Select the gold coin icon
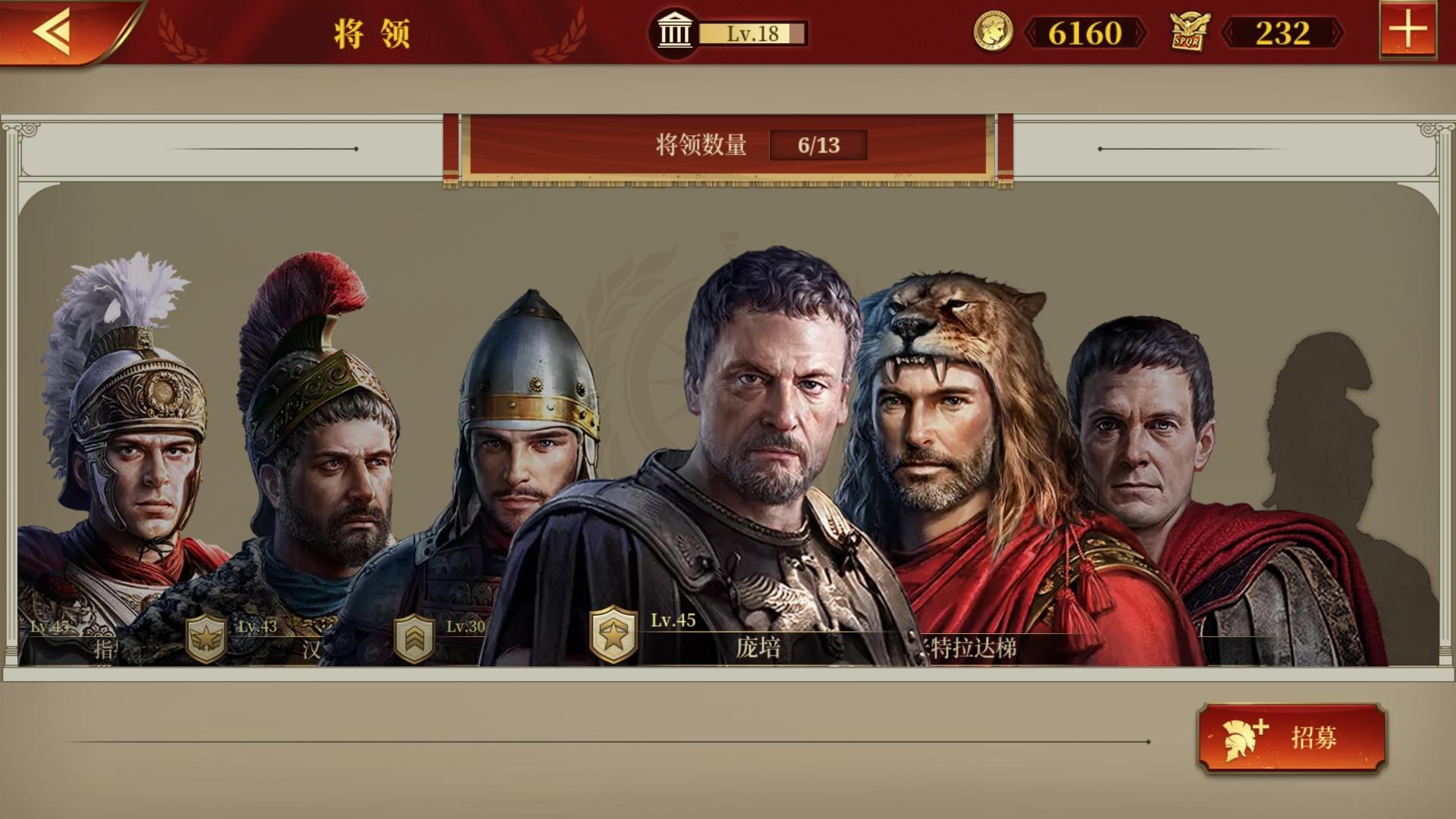This screenshot has width=1456, height=819. (x=993, y=33)
